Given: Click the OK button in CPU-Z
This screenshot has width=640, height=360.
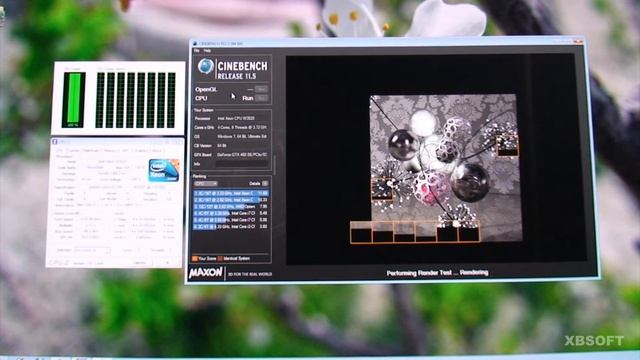Looking at the screenshot, I should coord(167,262).
